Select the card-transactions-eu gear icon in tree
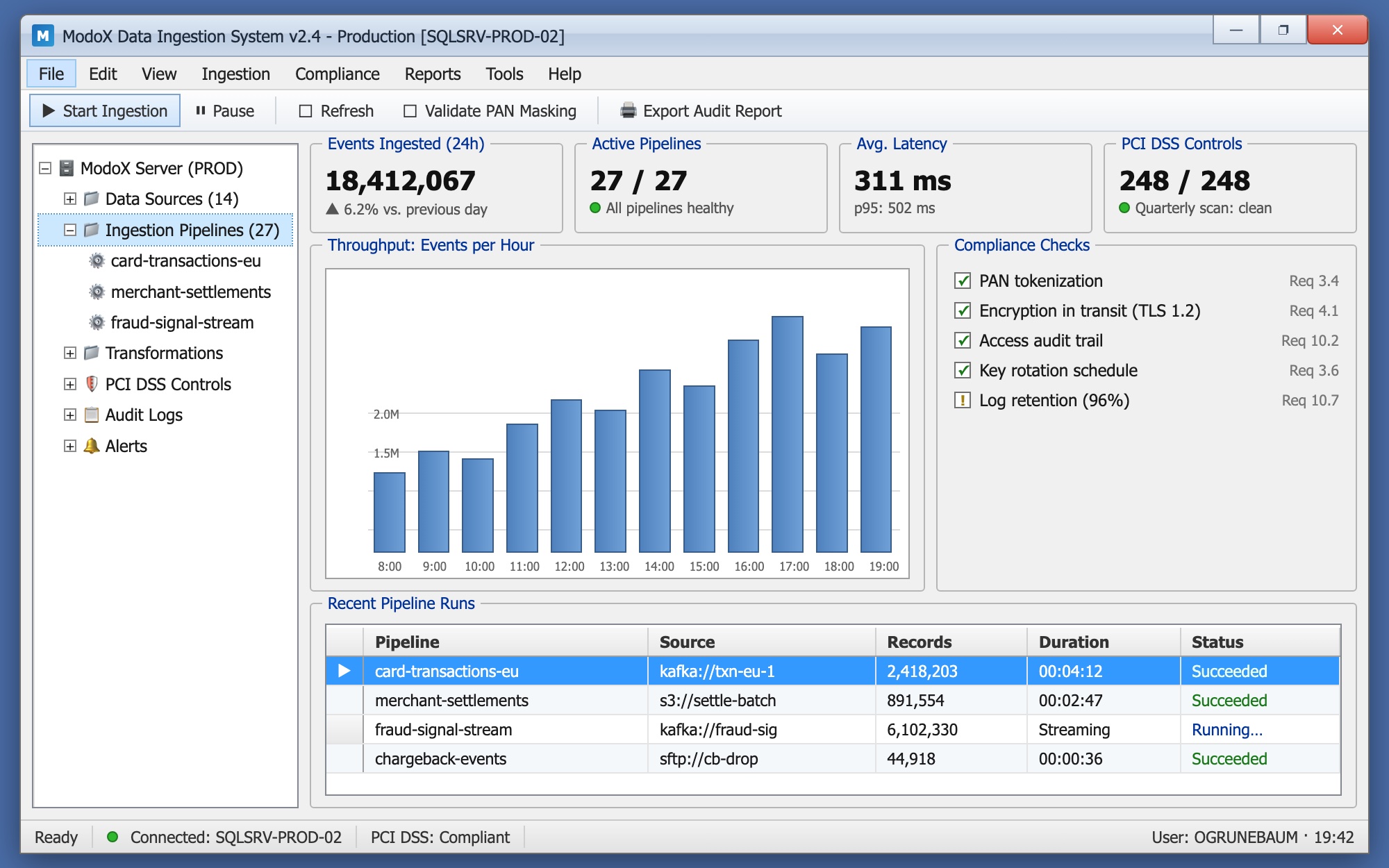Screen dimensions: 1389x868 [x=97, y=261]
